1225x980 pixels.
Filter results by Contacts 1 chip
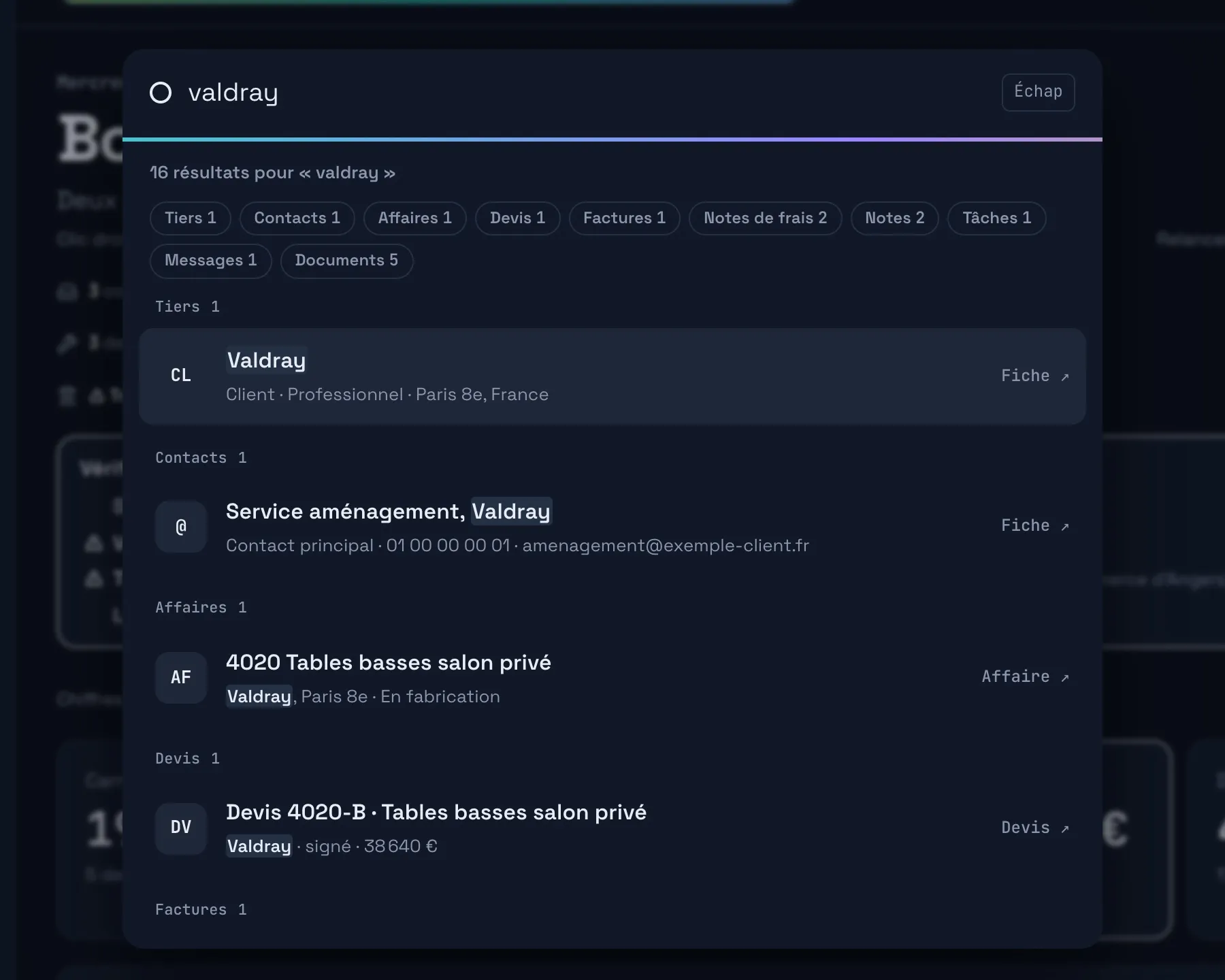(297, 218)
